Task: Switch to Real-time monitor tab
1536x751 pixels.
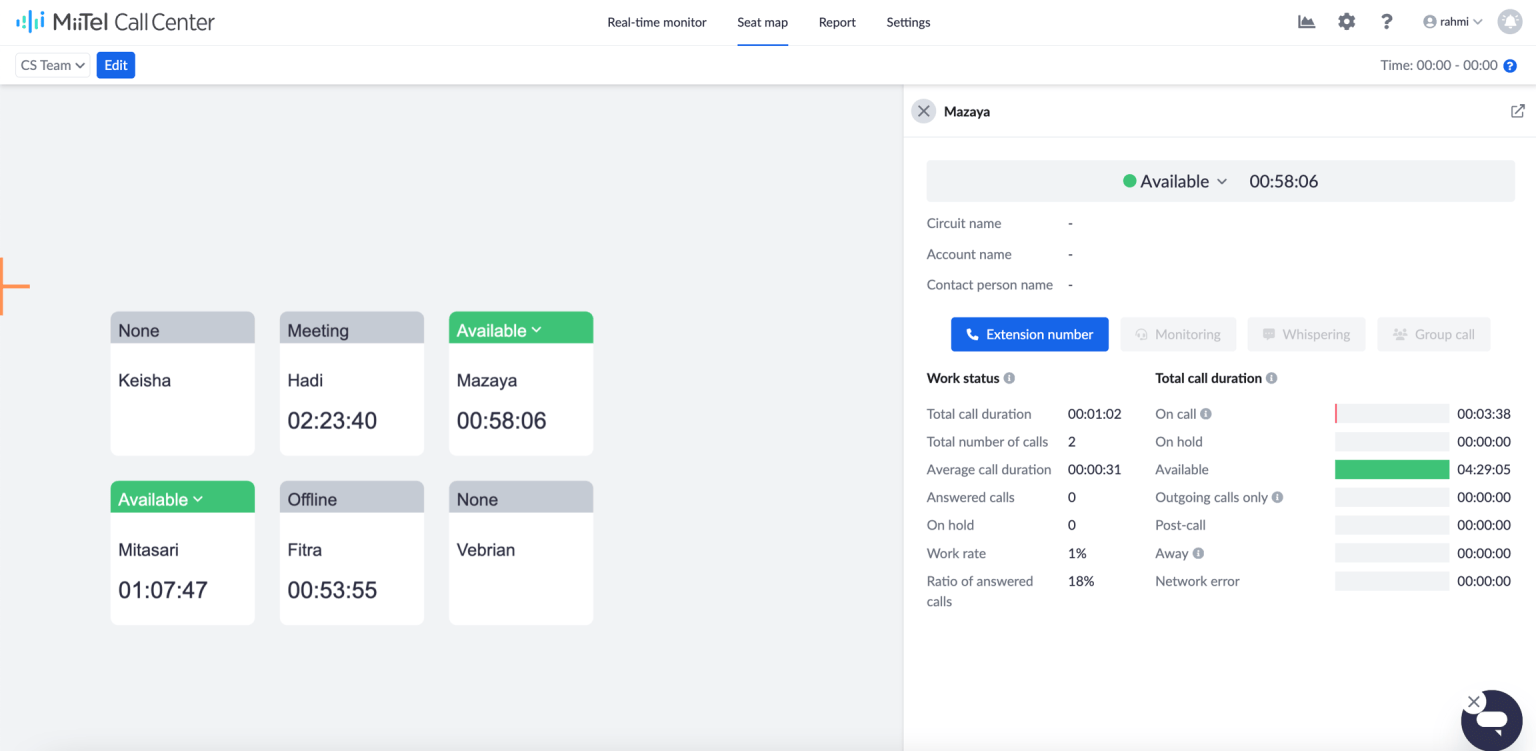Action: [657, 22]
